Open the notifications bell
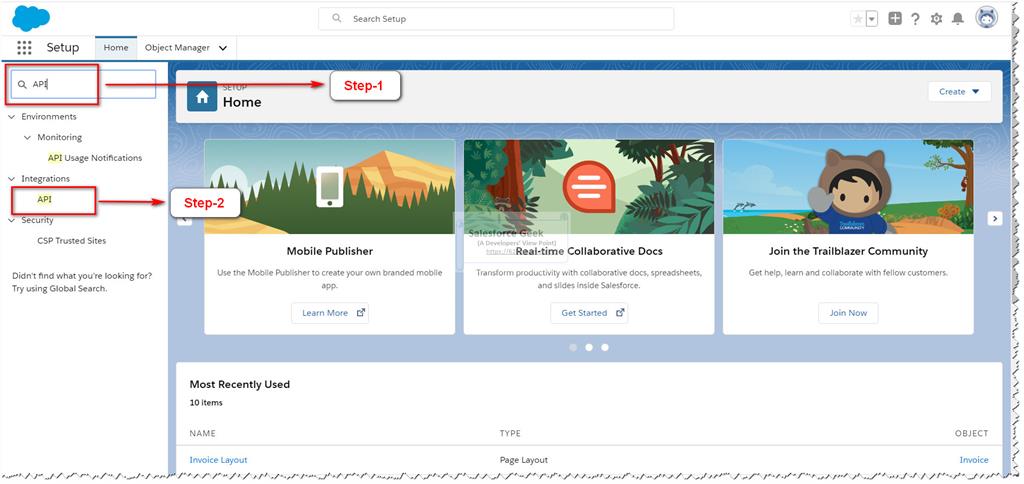The image size is (1024, 484). coord(958,19)
